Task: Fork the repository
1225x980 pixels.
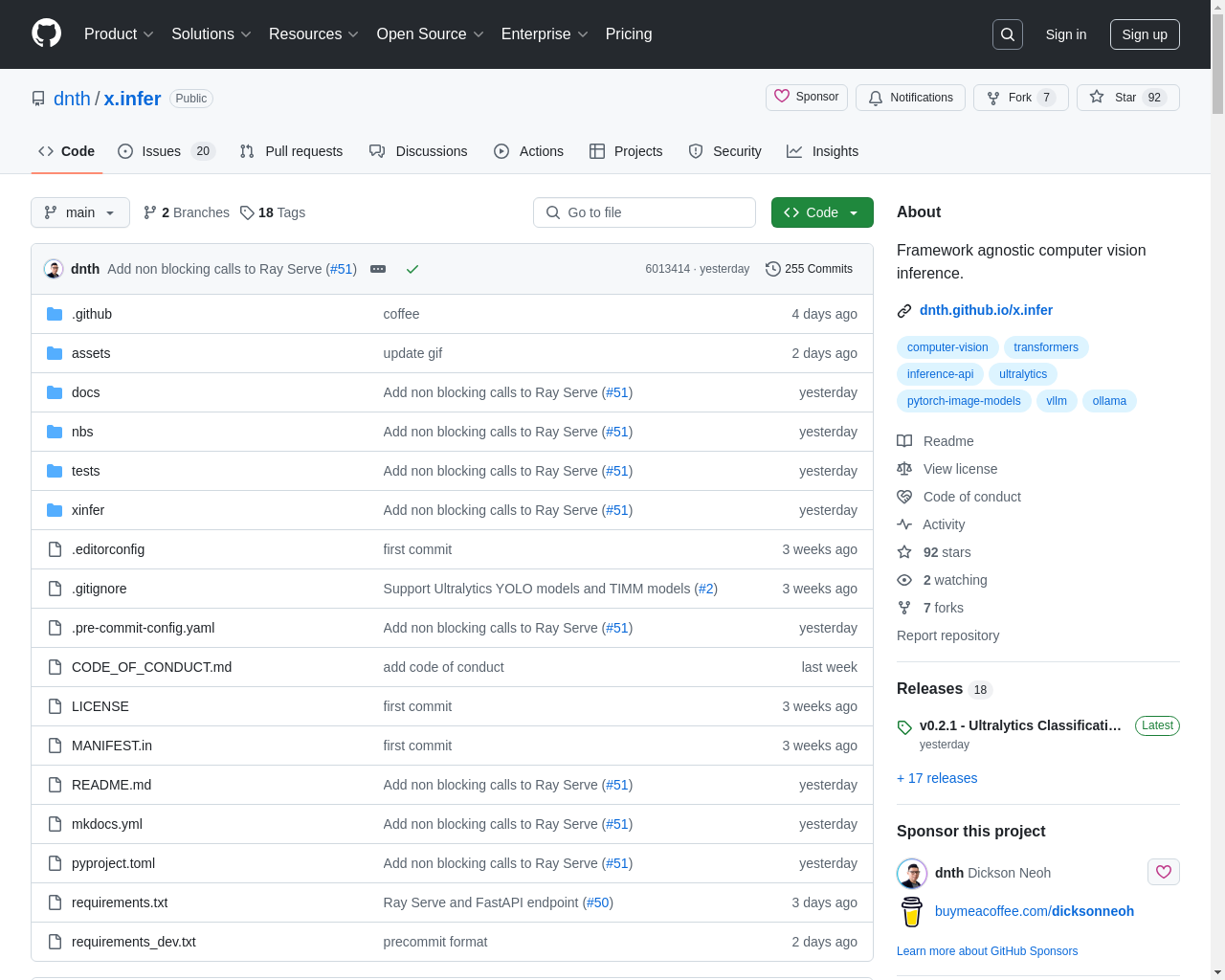Action: pyautogui.click(x=1020, y=98)
